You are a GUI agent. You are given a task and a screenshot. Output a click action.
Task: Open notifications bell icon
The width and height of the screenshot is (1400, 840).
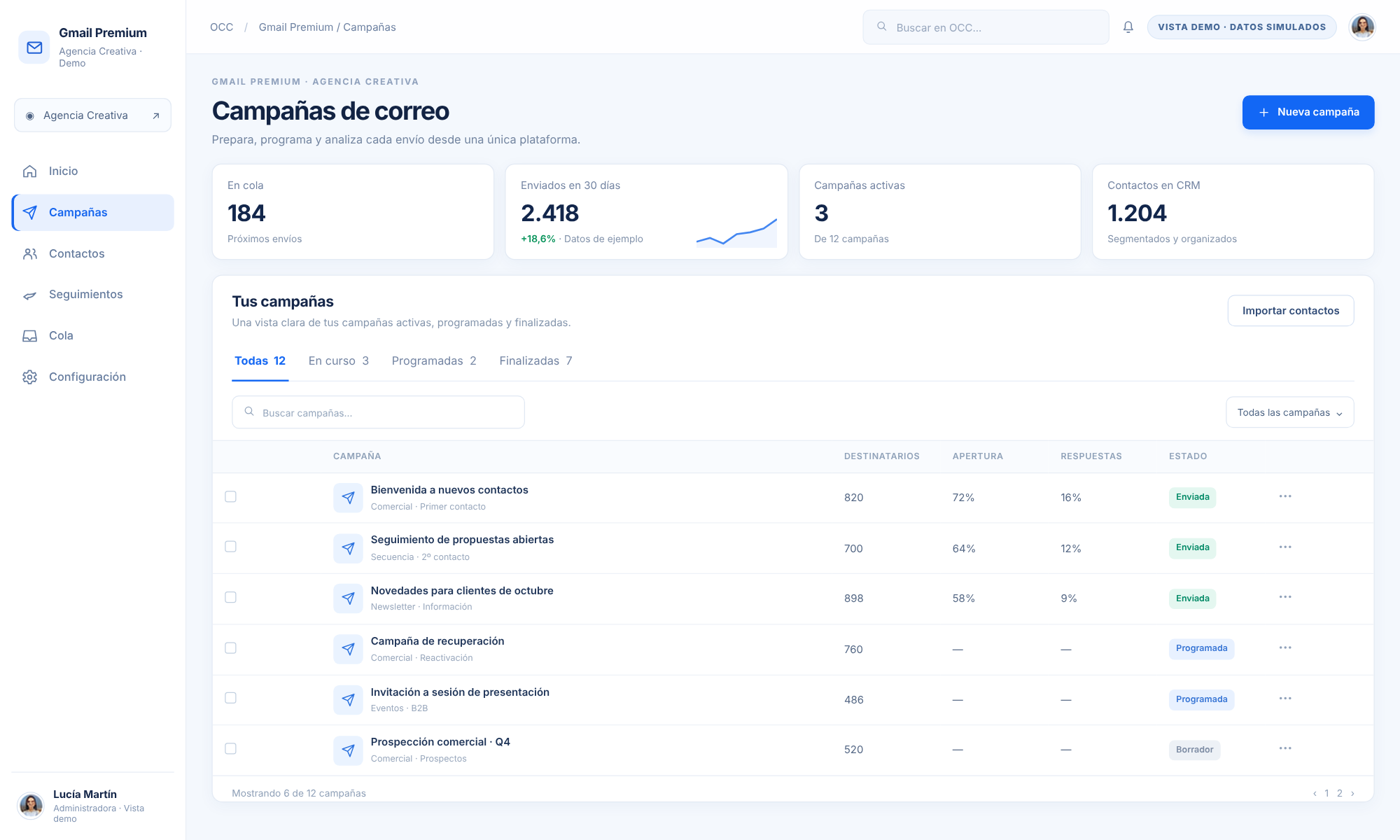tap(1128, 27)
